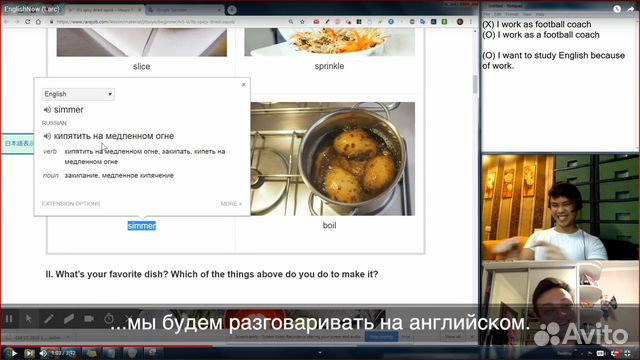Pause the screen recorder

[9, 319]
